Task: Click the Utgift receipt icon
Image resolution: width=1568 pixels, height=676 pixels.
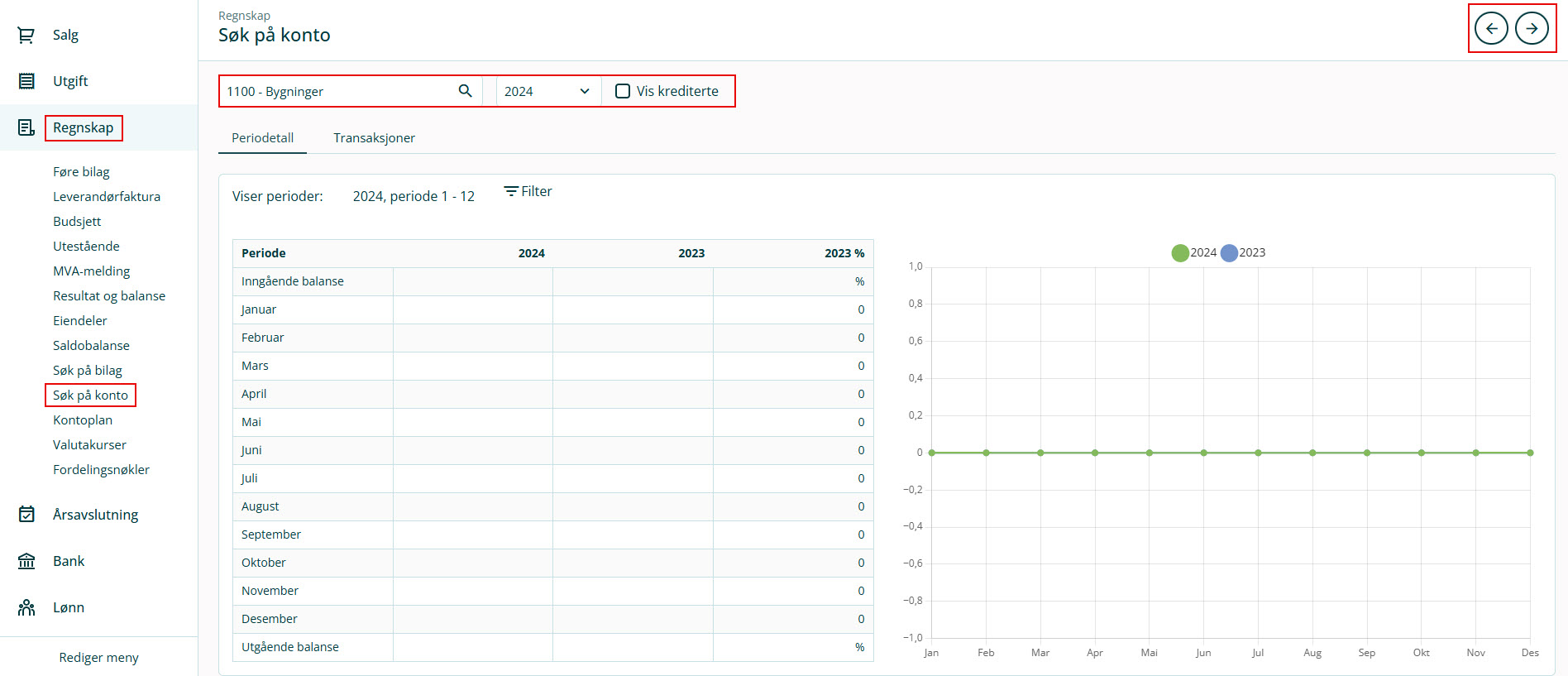Action: click(x=26, y=81)
